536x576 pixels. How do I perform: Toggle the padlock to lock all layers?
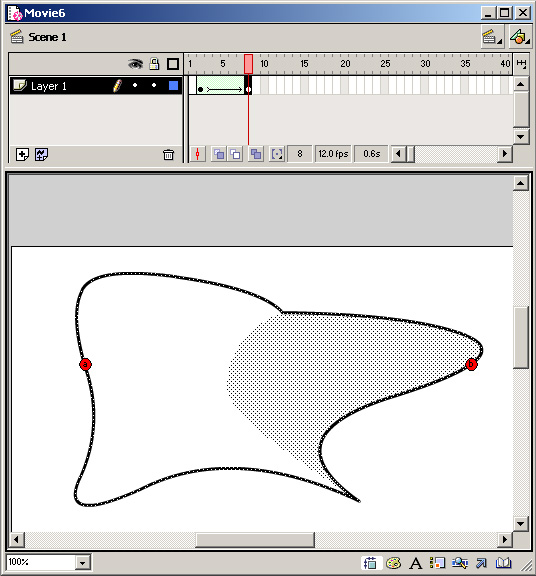[154, 64]
